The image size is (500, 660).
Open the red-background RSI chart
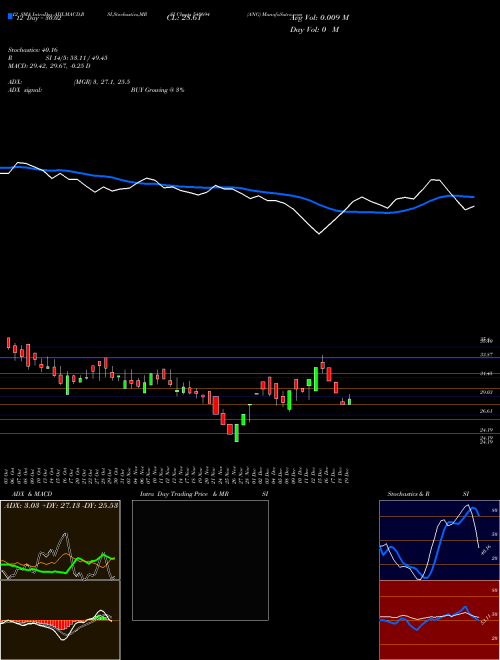pyautogui.click(x=439, y=620)
